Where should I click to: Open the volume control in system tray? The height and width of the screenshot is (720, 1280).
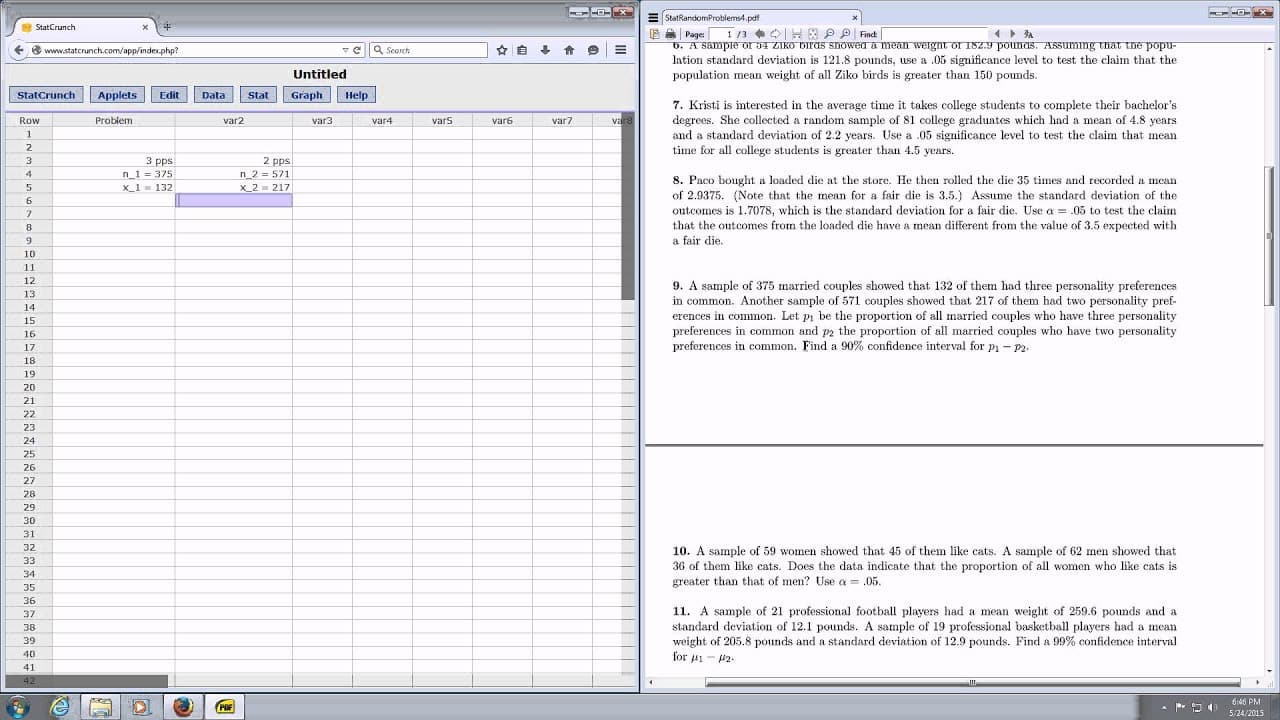[1211, 707]
